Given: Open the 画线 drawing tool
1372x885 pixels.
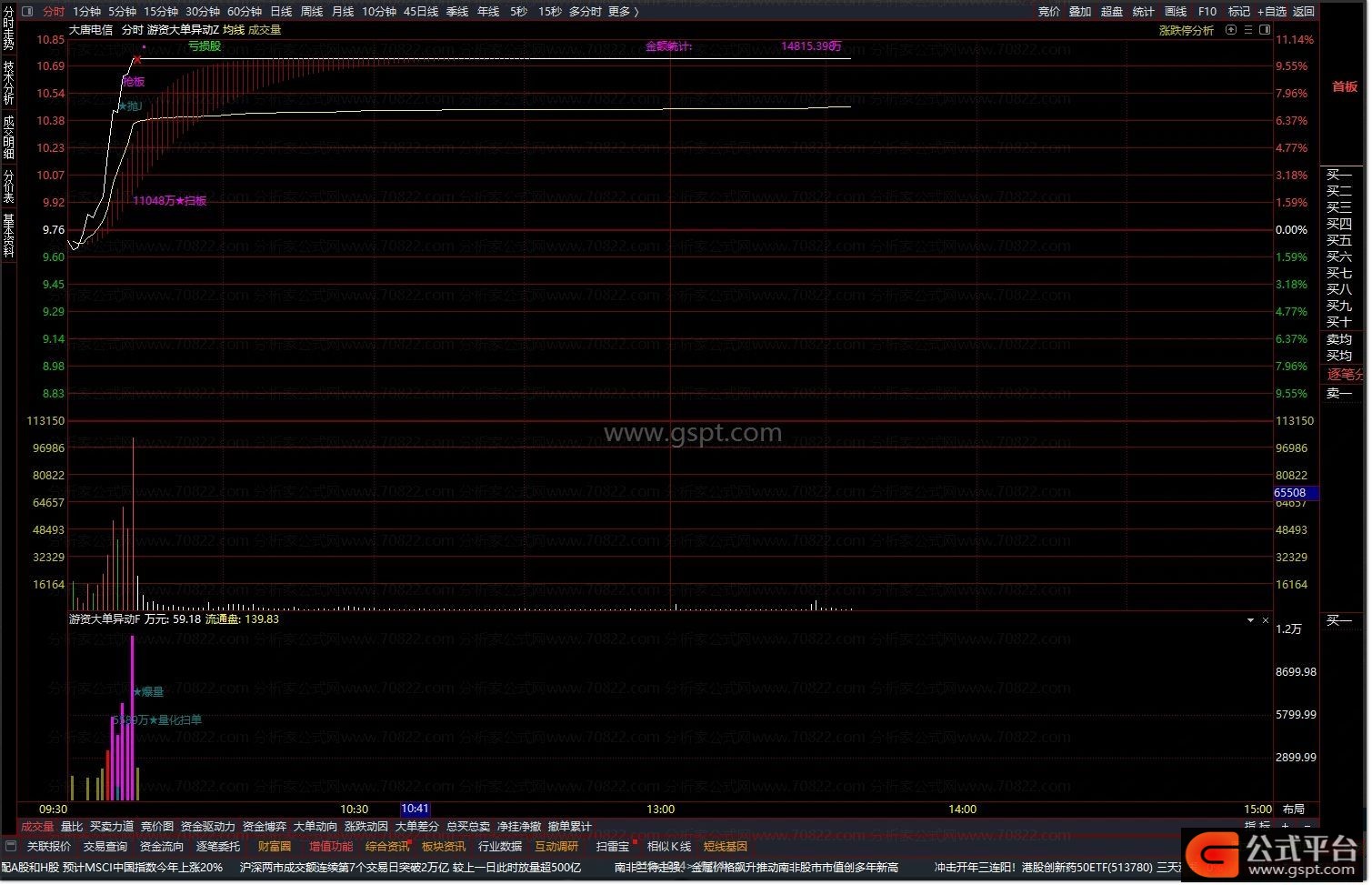Looking at the screenshot, I should [1176, 12].
